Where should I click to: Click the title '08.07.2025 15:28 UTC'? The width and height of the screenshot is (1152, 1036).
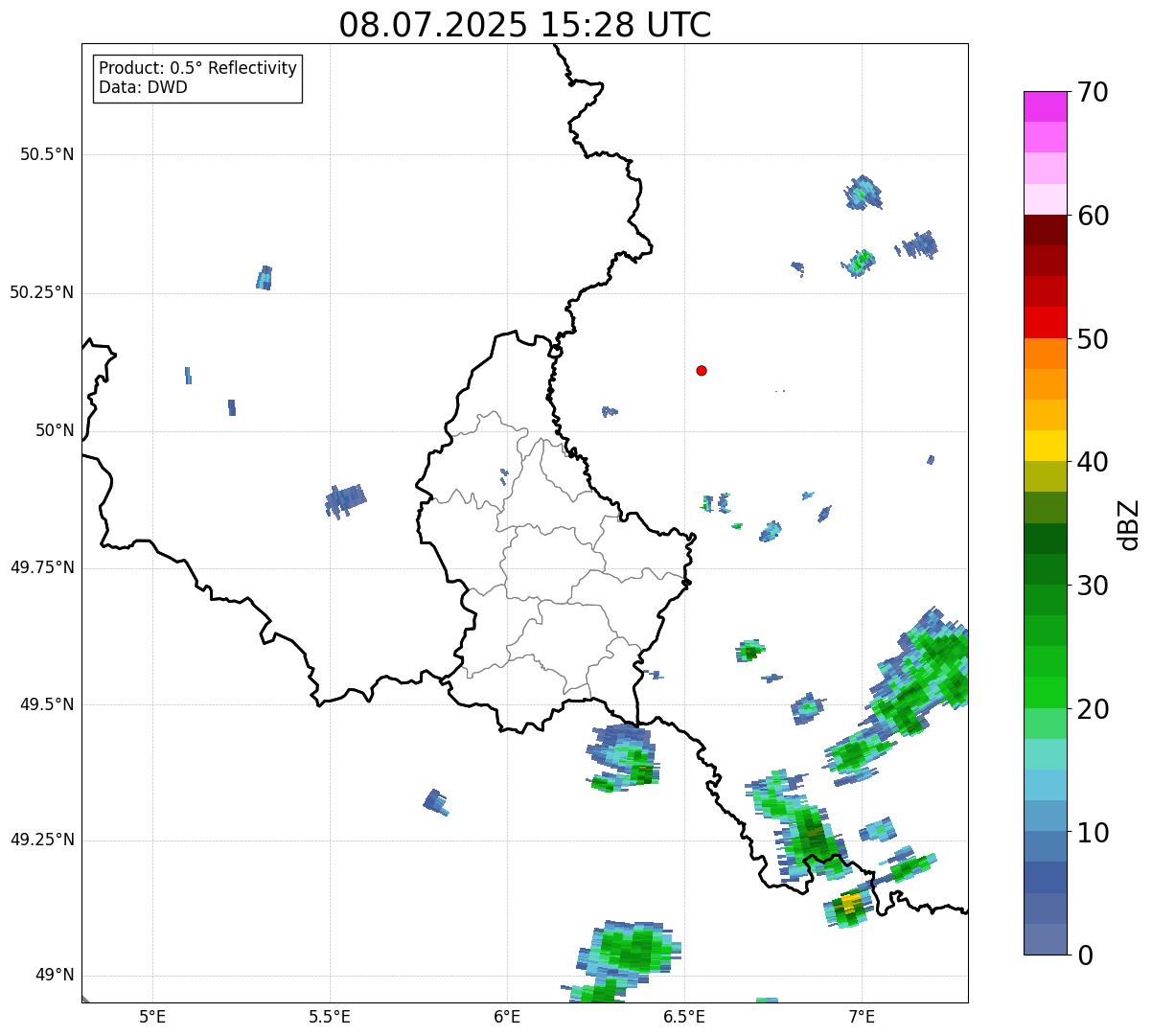[525, 25]
